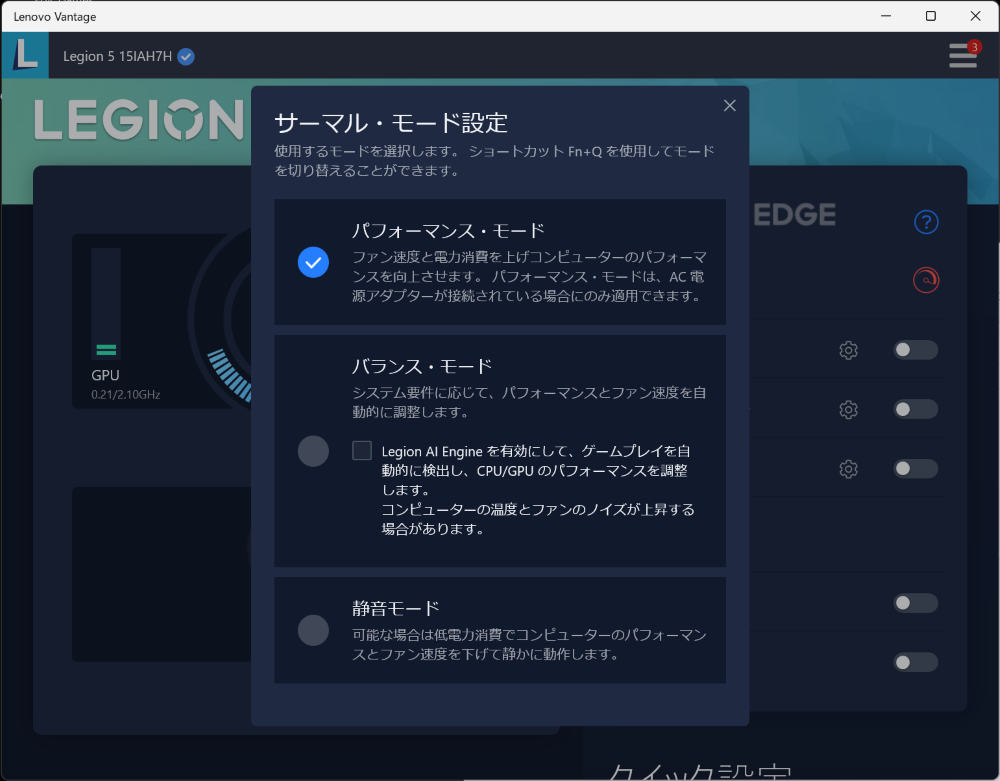
Task: Toggle the second switch beside a gear
Action: pyautogui.click(x=915, y=409)
